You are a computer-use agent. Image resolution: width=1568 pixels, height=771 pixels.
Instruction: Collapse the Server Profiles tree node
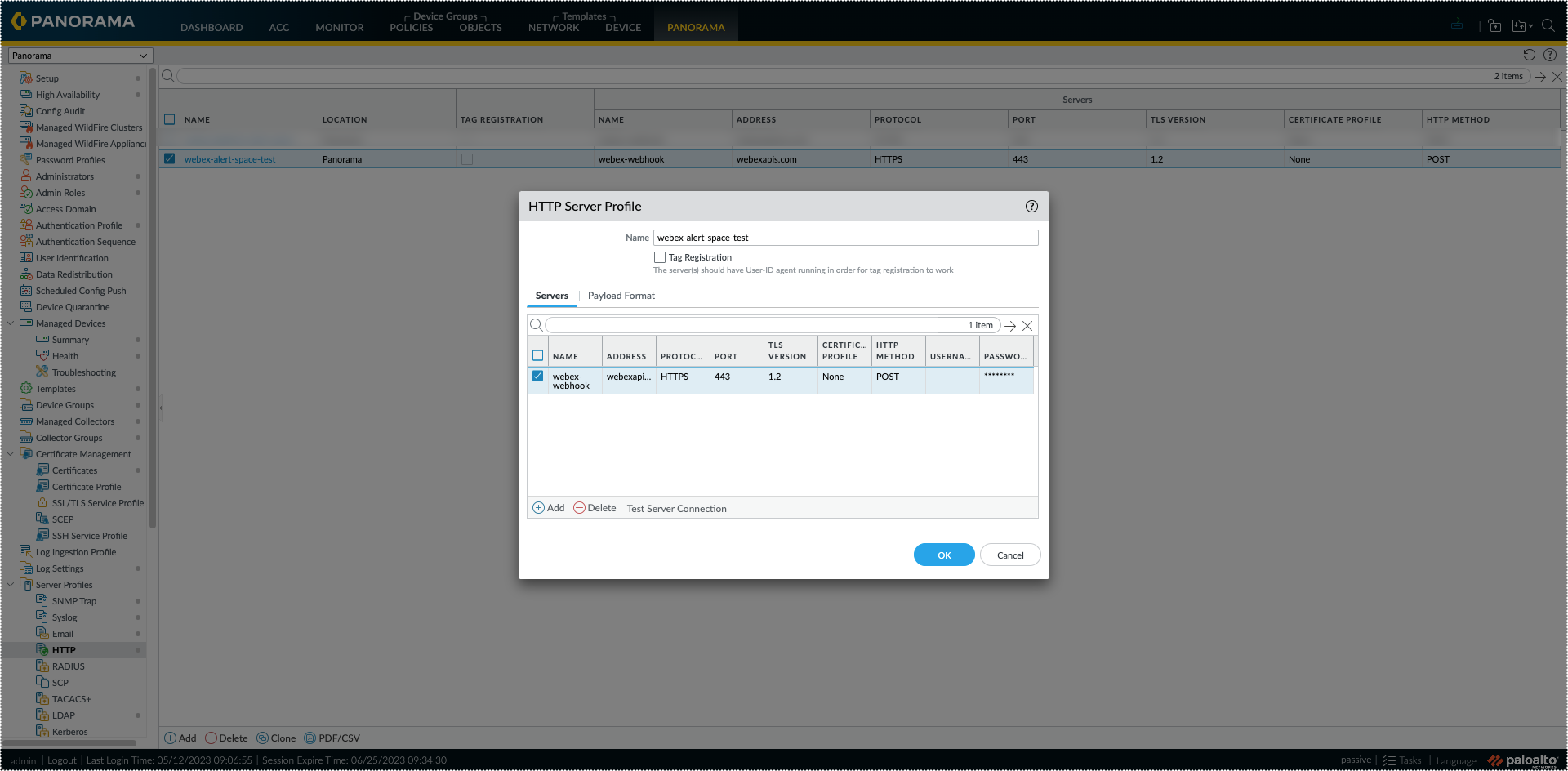tap(11, 585)
